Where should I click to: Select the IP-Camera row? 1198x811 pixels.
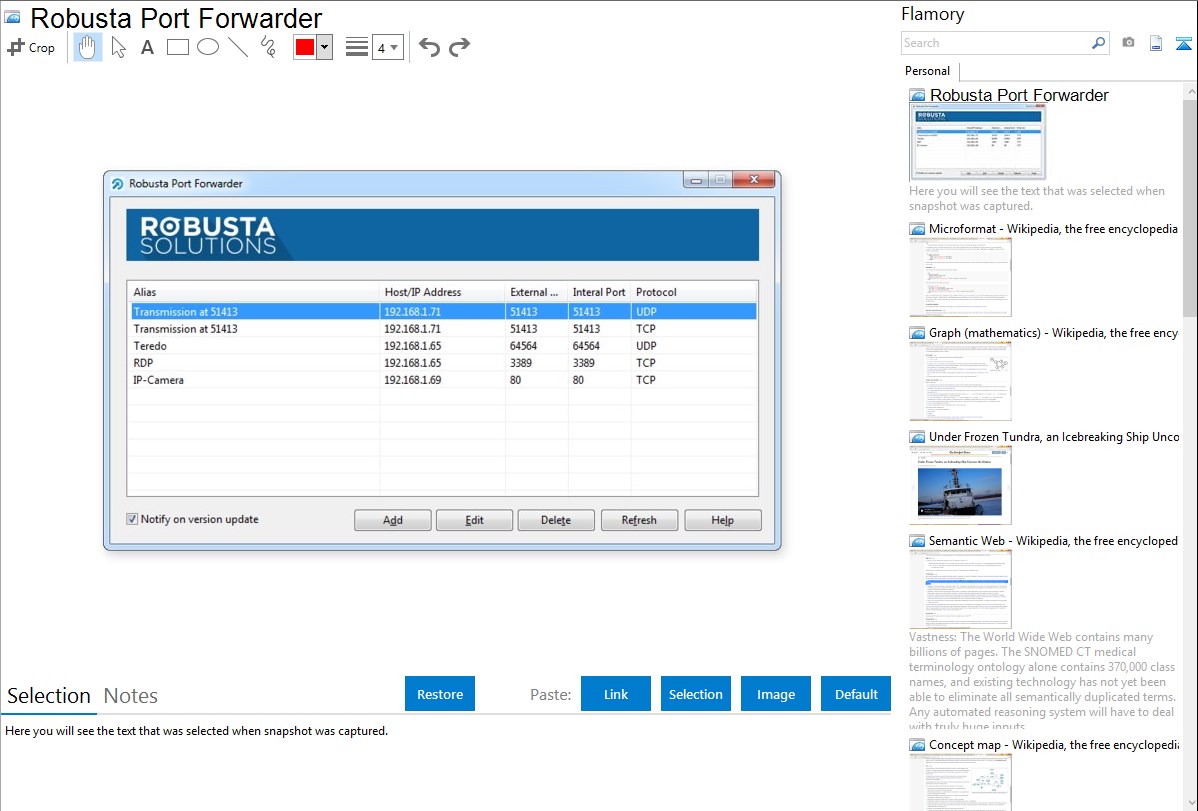tap(443, 380)
